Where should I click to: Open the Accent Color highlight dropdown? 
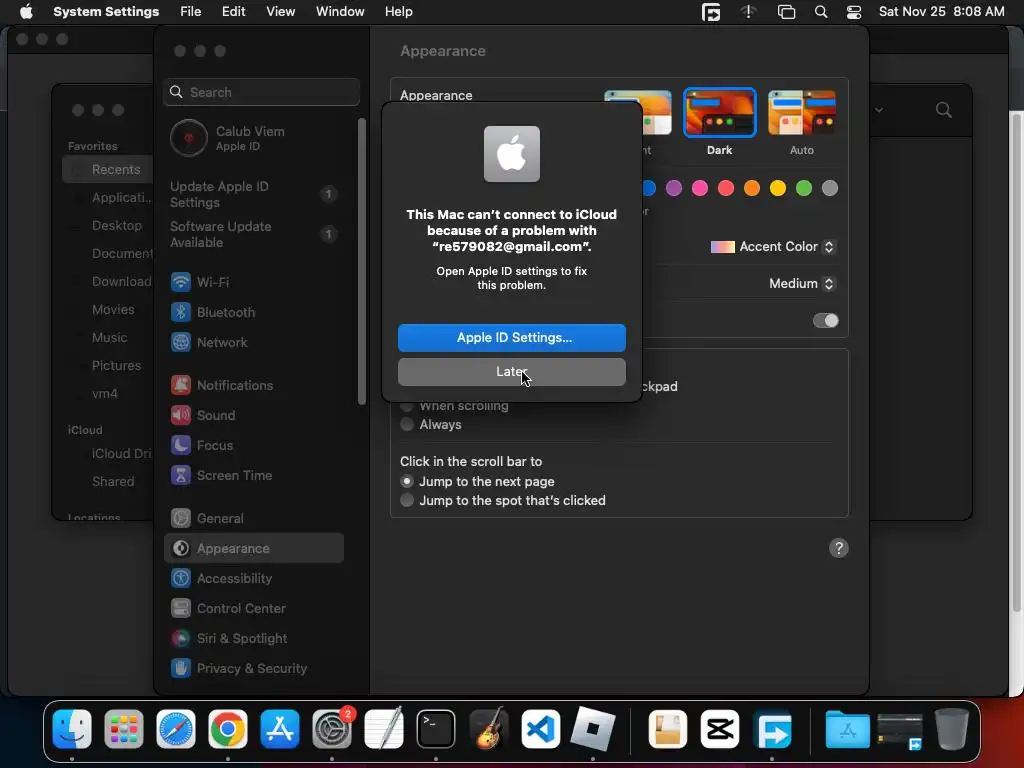tap(773, 247)
